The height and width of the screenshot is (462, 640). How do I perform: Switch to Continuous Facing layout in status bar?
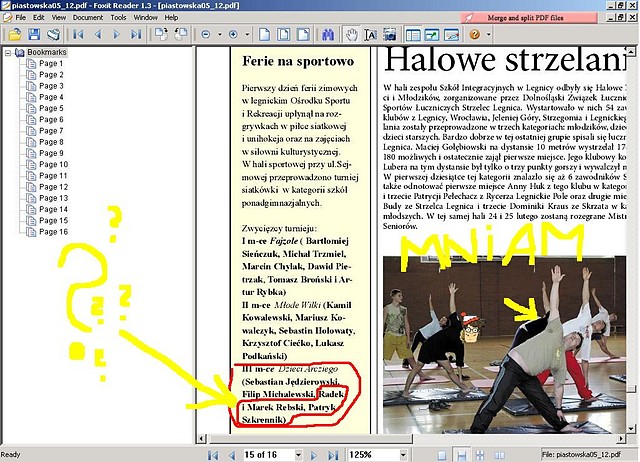480,455
